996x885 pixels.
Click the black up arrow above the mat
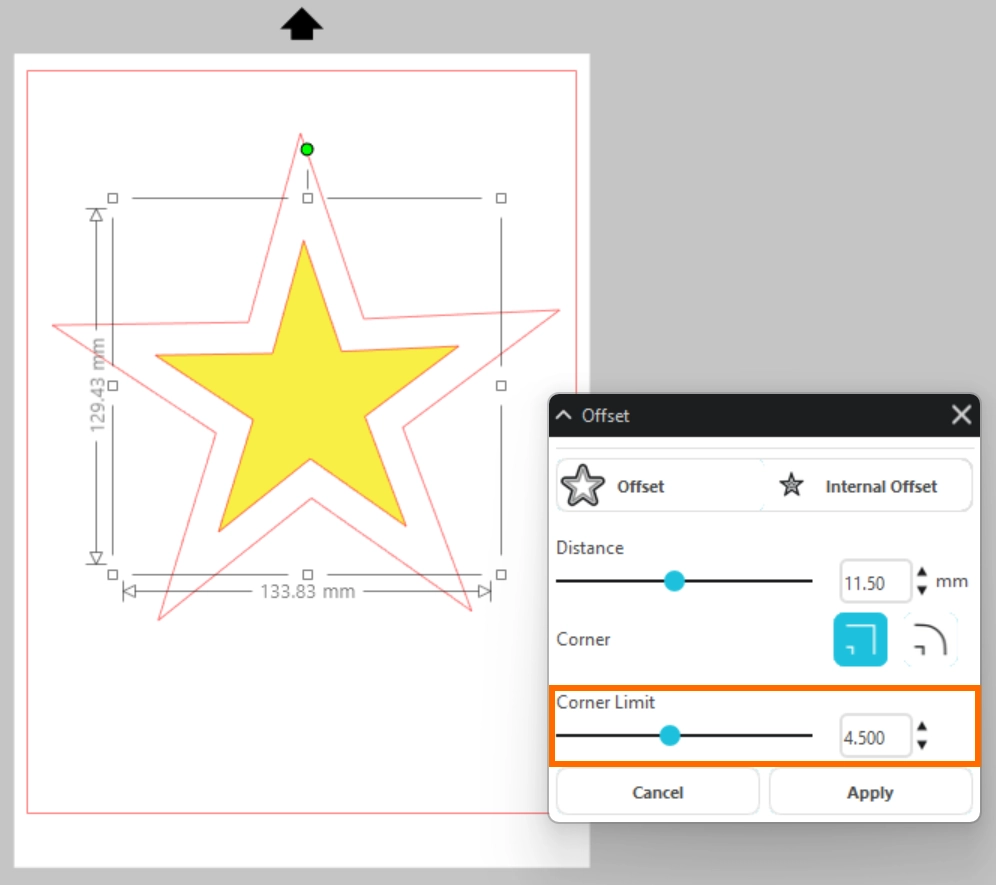[x=301, y=24]
